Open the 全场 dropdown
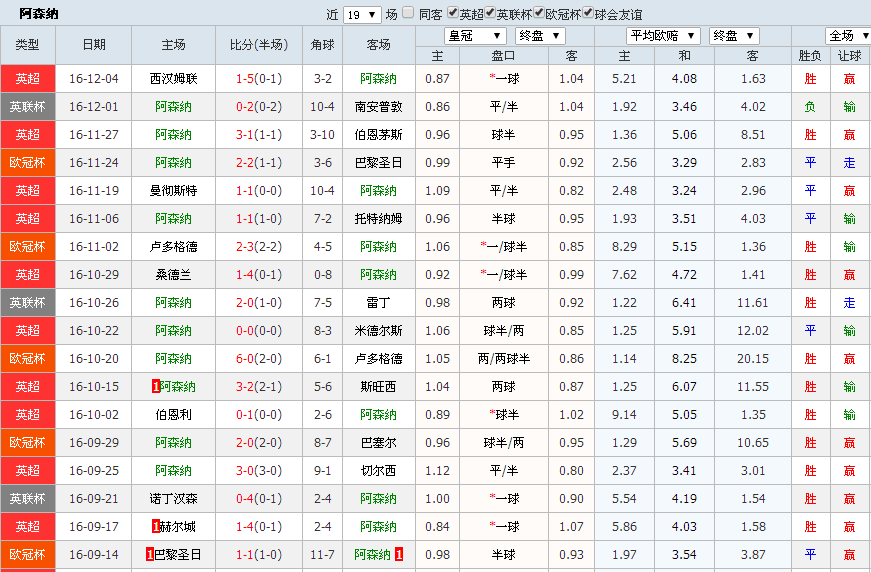 pos(848,36)
